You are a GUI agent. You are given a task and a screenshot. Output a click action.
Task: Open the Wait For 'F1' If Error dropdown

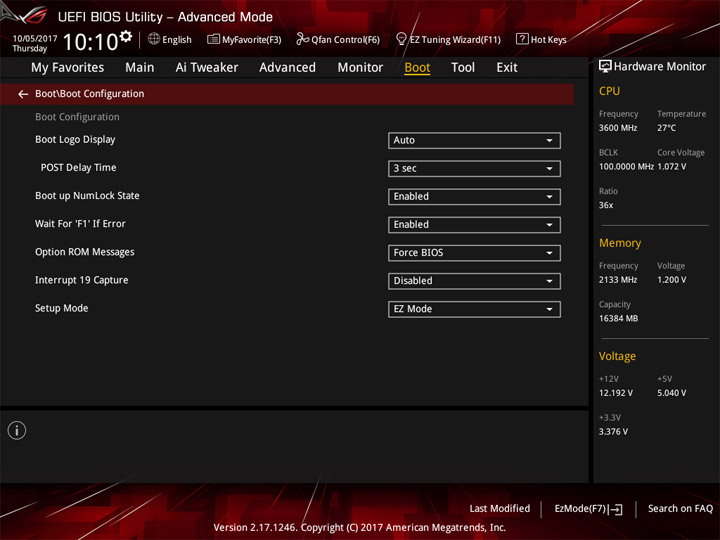(x=474, y=225)
